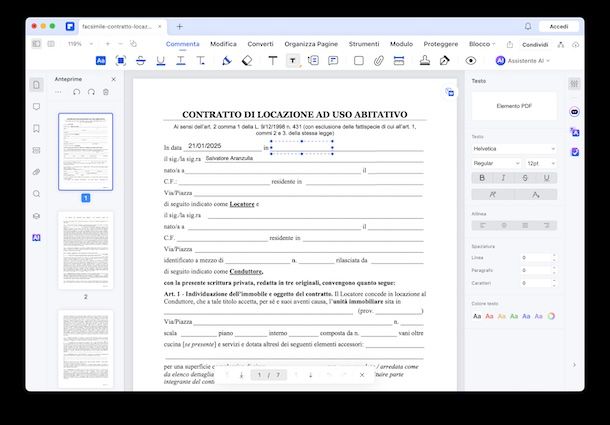
Task: Choose the large T text comment tool
Action: pos(273,60)
